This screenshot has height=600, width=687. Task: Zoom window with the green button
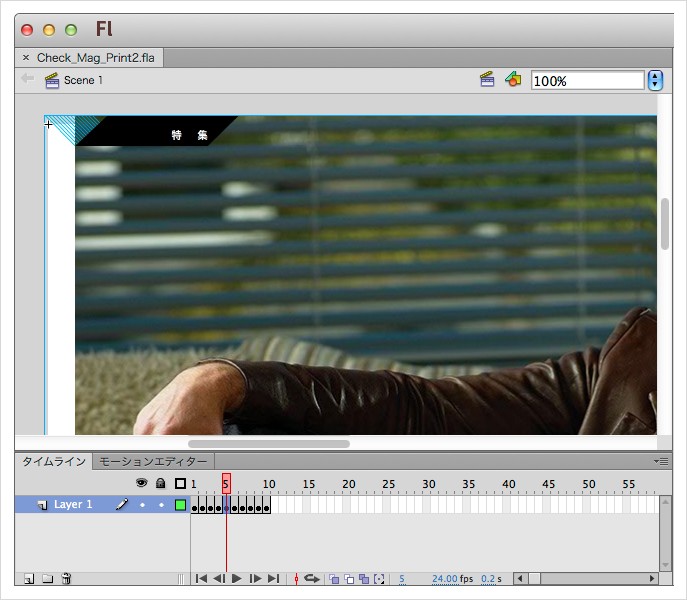pos(71,30)
